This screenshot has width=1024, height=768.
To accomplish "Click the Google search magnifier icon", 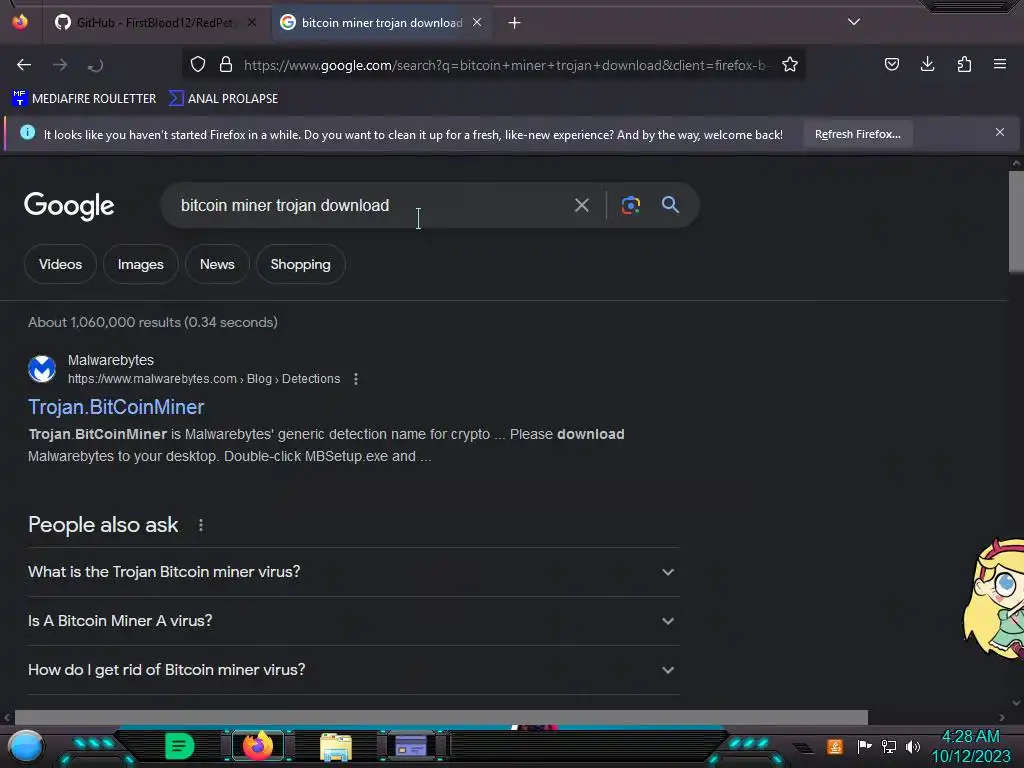I will click(x=670, y=204).
